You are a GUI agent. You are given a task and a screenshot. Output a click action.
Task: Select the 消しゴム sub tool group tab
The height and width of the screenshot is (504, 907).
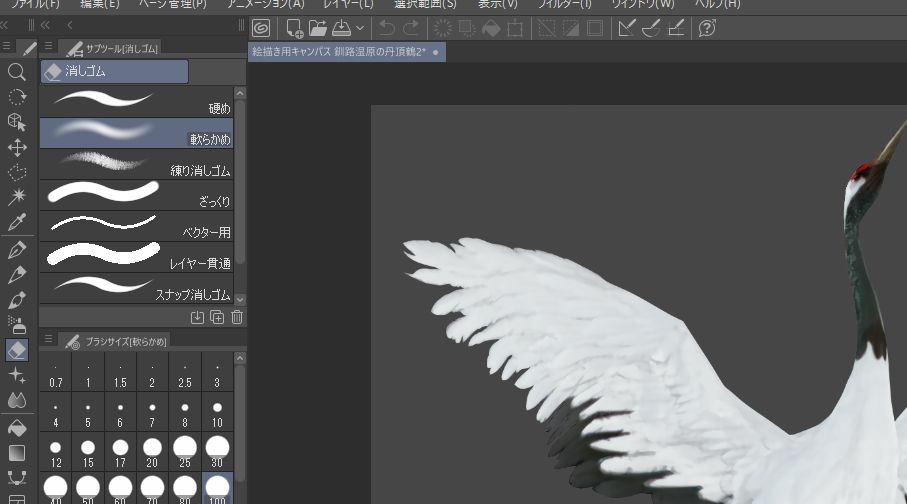coord(115,71)
